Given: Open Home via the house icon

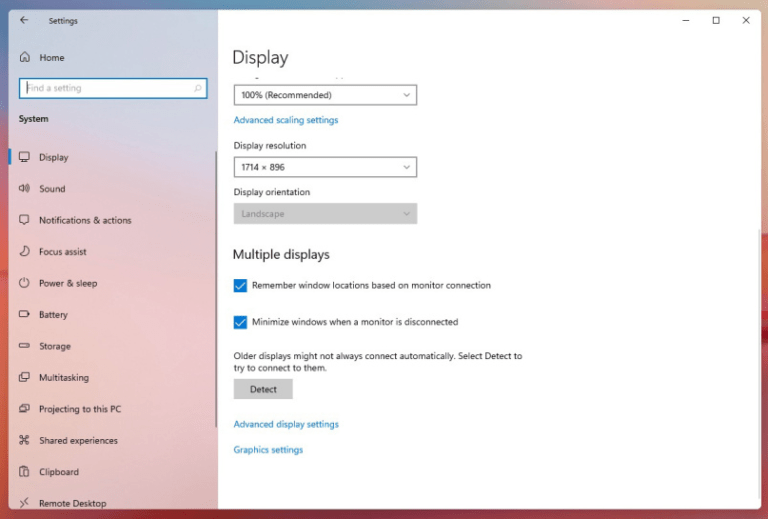Looking at the screenshot, I should [x=25, y=57].
